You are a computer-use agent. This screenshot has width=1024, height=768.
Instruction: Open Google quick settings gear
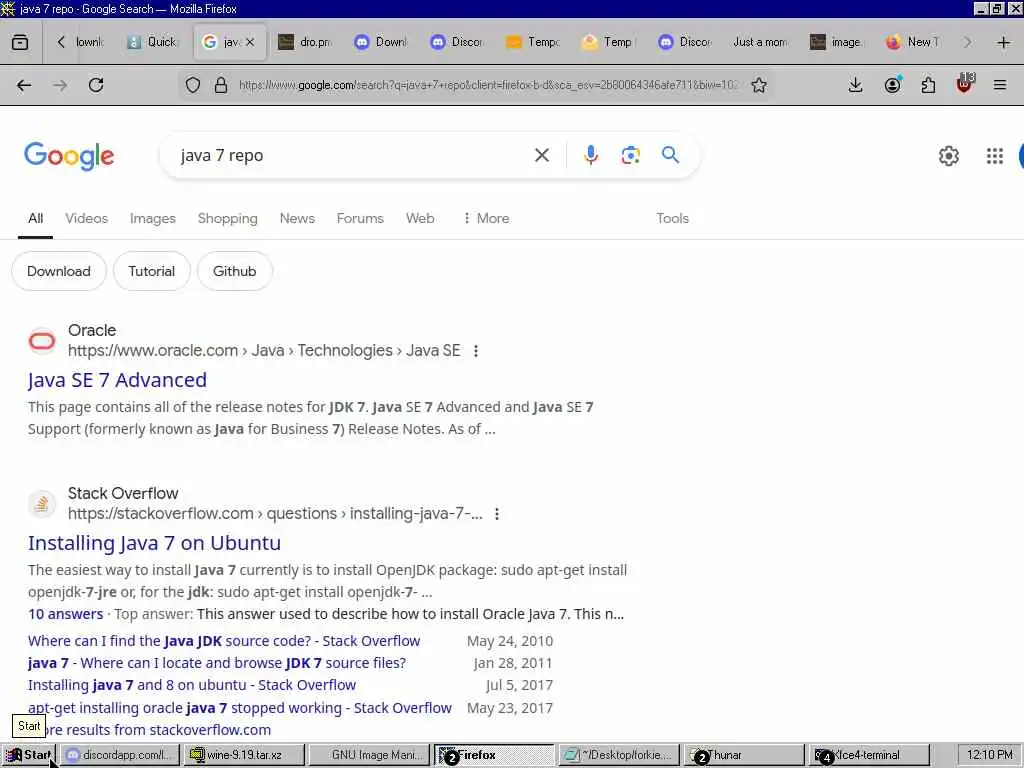[x=948, y=156]
